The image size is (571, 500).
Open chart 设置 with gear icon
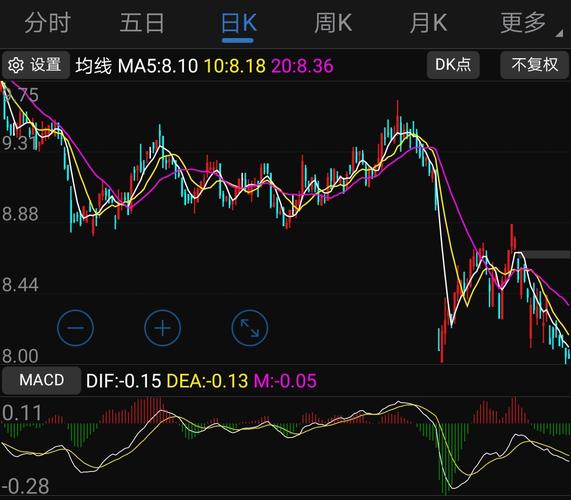point(35,65)
